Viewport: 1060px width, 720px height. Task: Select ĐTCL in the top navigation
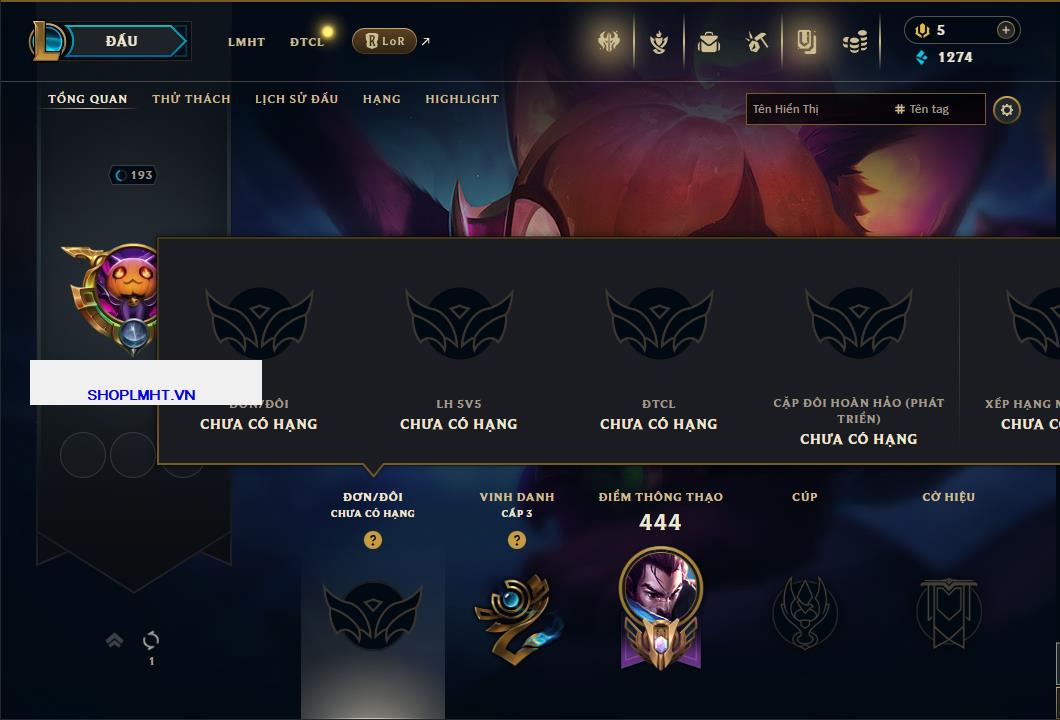pos(307,42)
